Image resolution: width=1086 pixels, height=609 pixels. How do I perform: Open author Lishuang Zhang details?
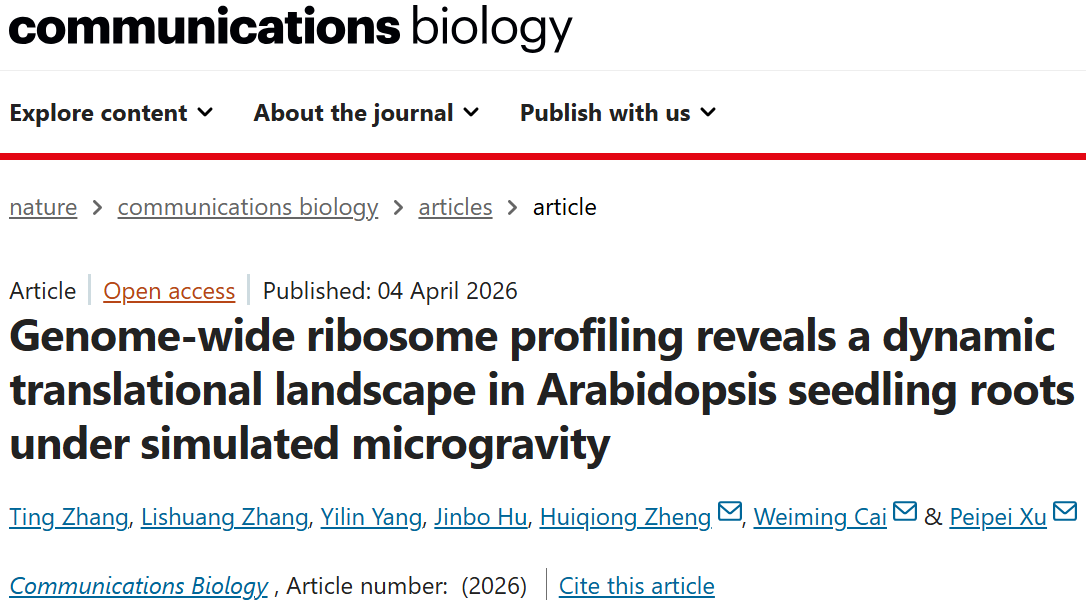click(224, 517)
